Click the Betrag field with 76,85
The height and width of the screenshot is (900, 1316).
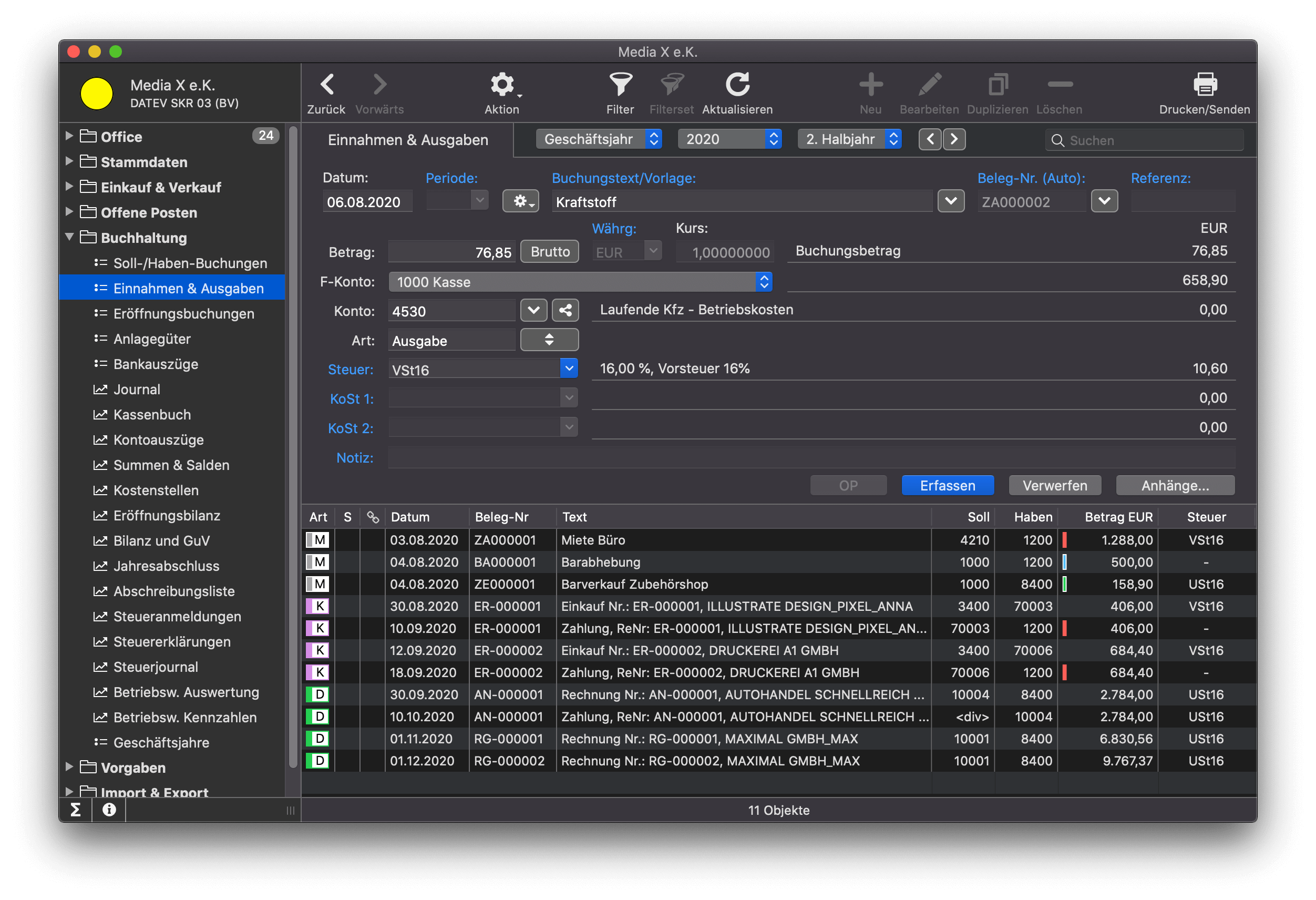[451, 252]
